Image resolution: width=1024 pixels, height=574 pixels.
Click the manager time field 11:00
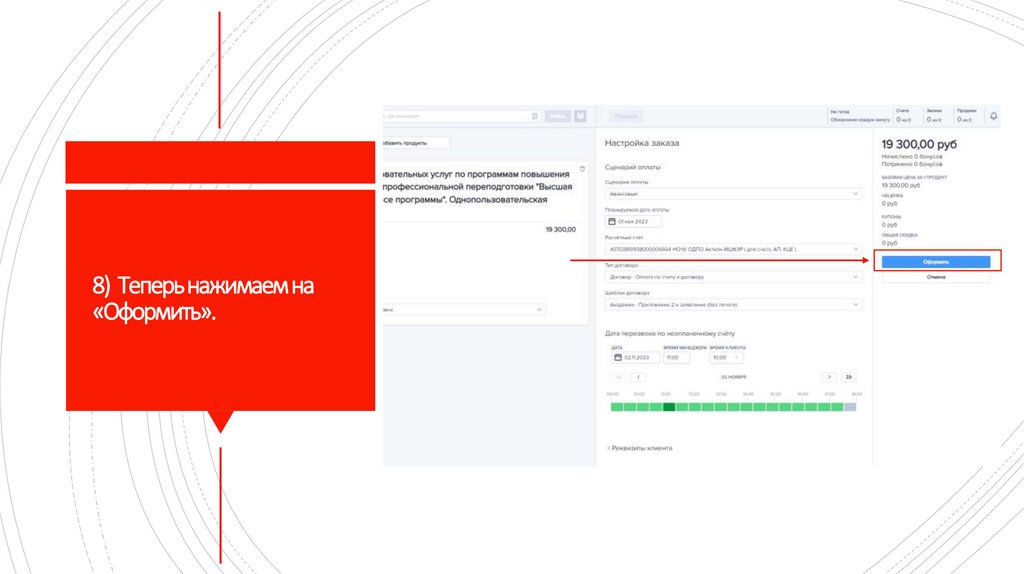pos(676,357)
